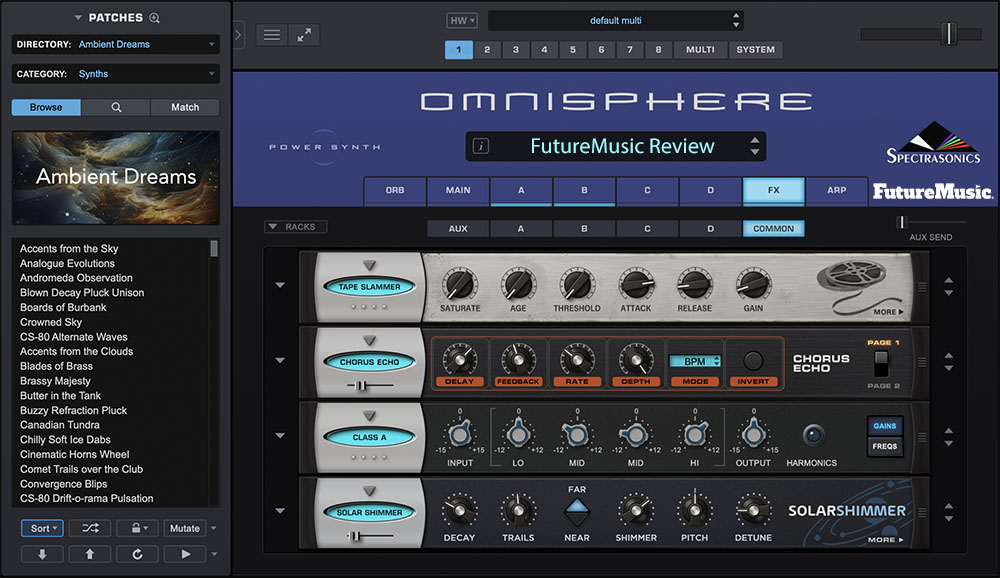Toggle the Class A power button

370,437
